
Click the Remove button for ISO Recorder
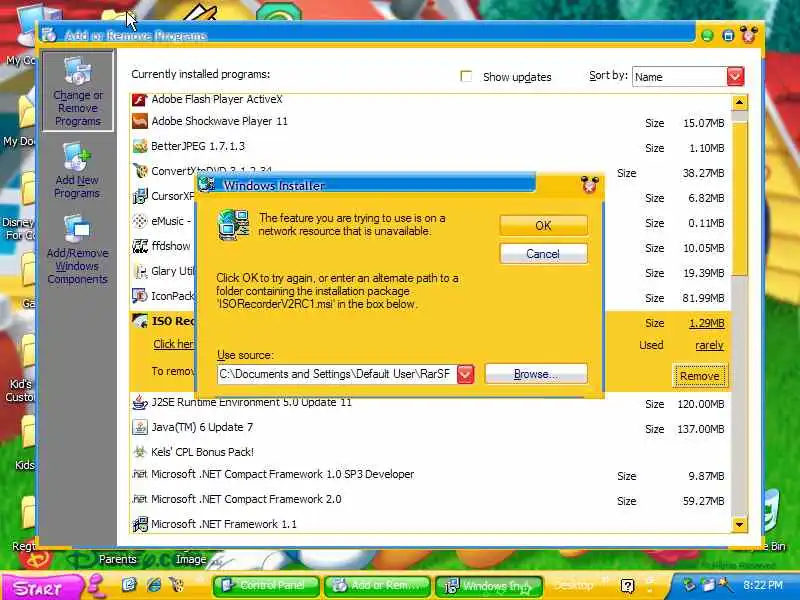(x=699, y=376)
